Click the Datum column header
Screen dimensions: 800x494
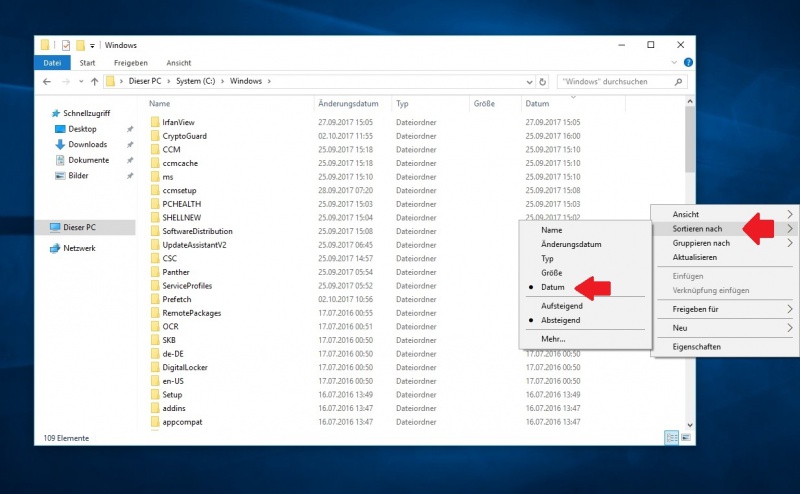(537, 104)
